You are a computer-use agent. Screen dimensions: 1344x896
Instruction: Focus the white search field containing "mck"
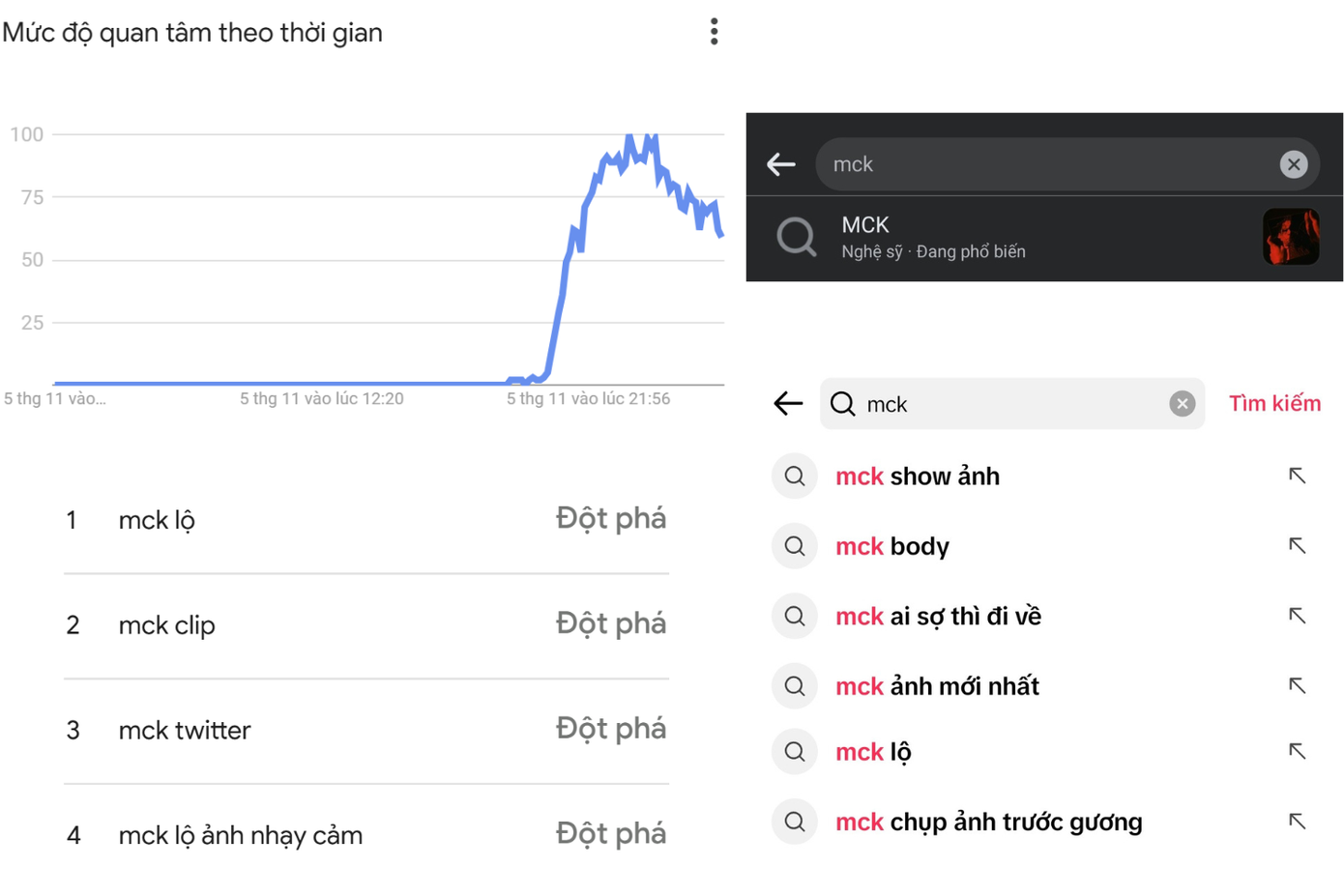[x=1006, y=404]
